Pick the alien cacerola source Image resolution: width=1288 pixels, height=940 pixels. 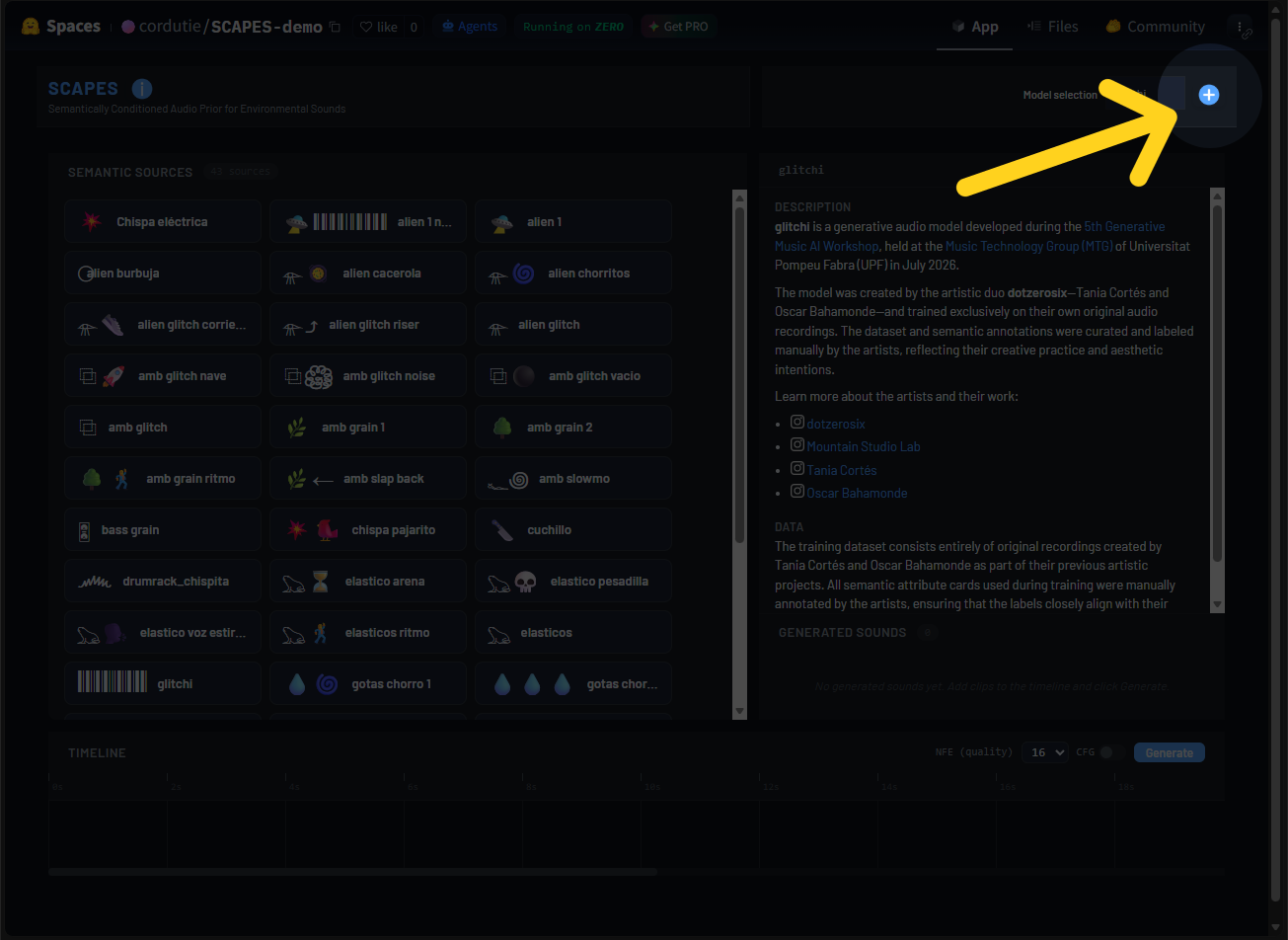(x=368, y=274)
